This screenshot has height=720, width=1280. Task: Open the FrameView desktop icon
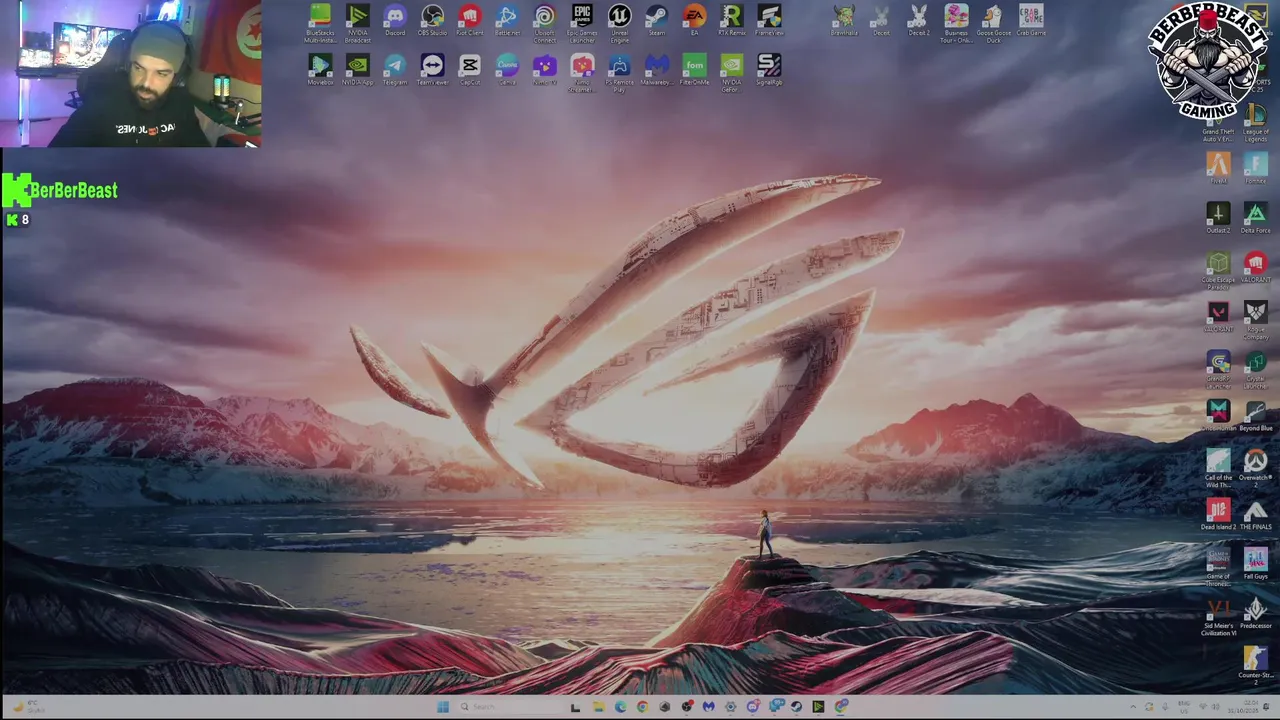769,21
